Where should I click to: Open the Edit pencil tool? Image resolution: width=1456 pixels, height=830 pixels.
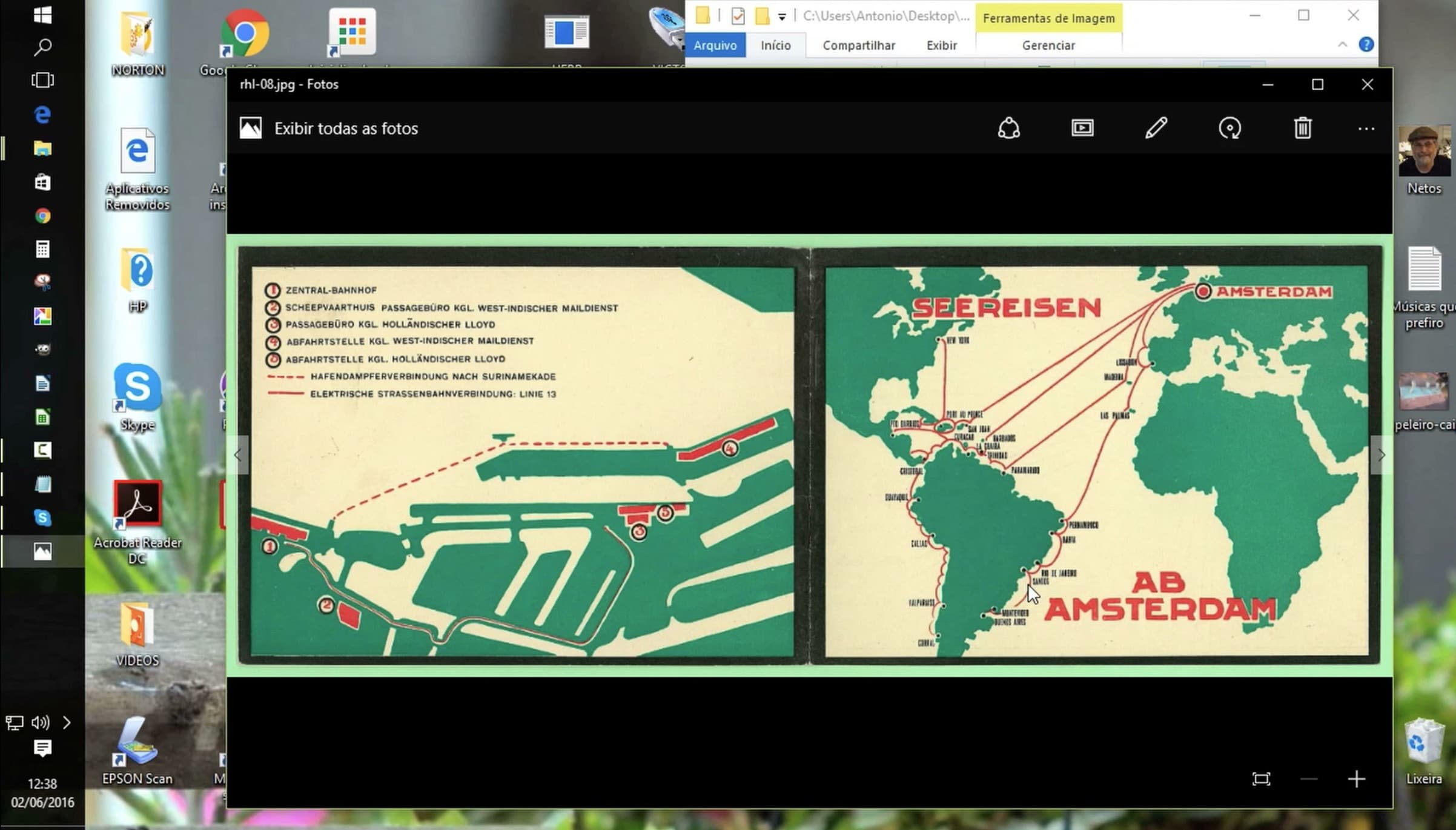[1156, 128]
